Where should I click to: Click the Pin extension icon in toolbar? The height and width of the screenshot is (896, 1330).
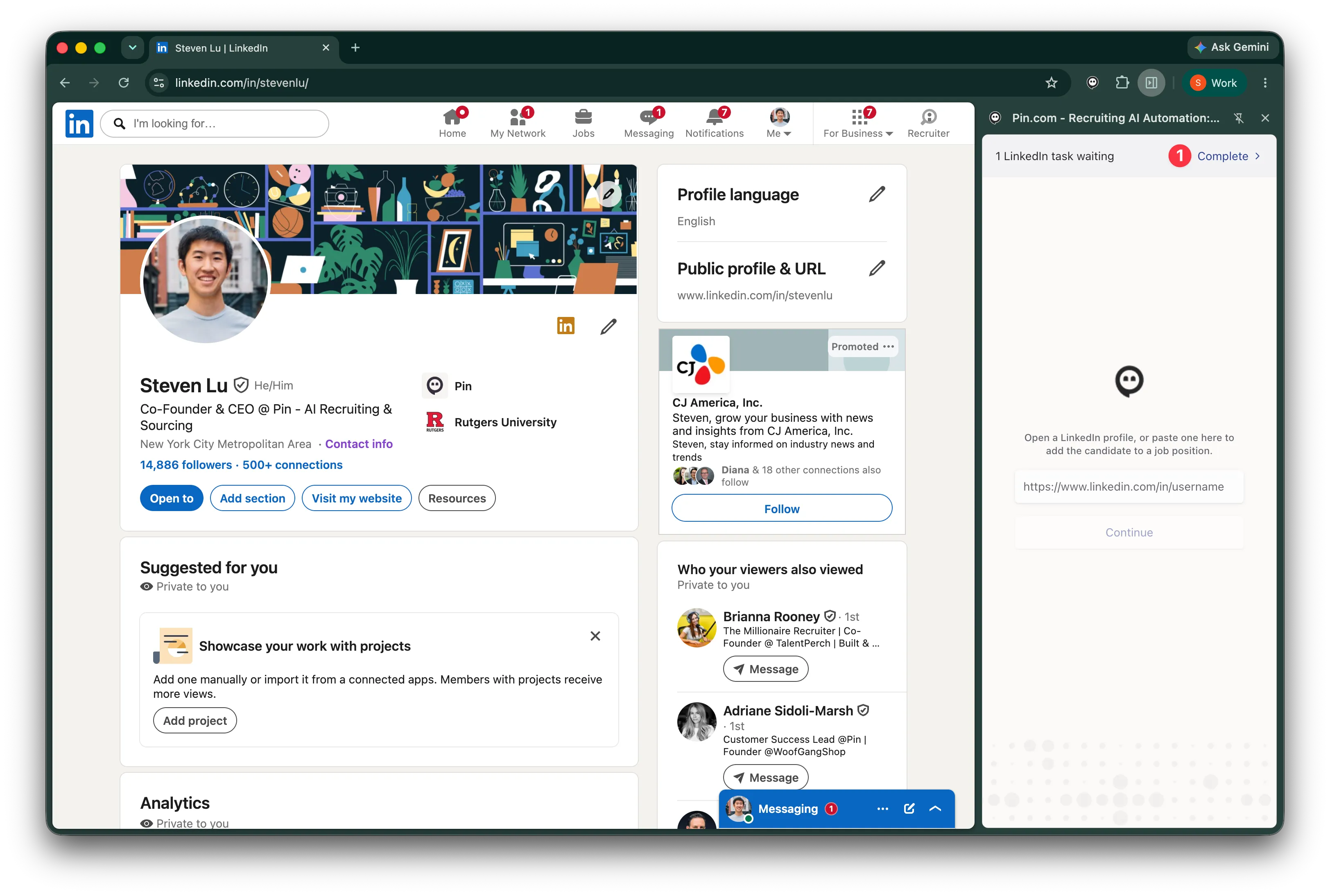click(1092, 83)
